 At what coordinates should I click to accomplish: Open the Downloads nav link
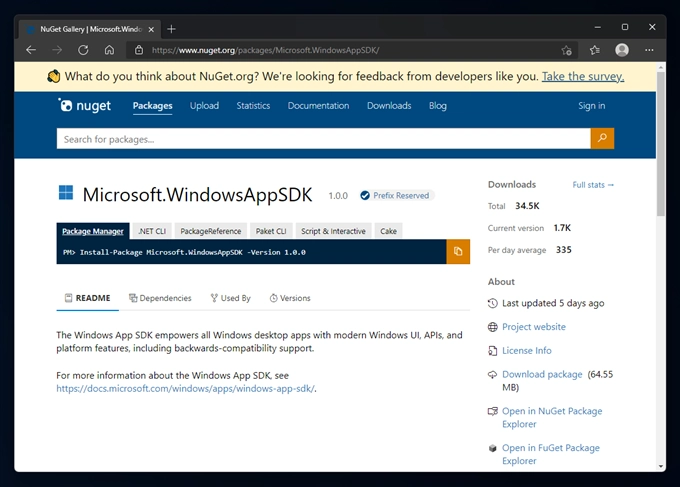pos(389,106)
